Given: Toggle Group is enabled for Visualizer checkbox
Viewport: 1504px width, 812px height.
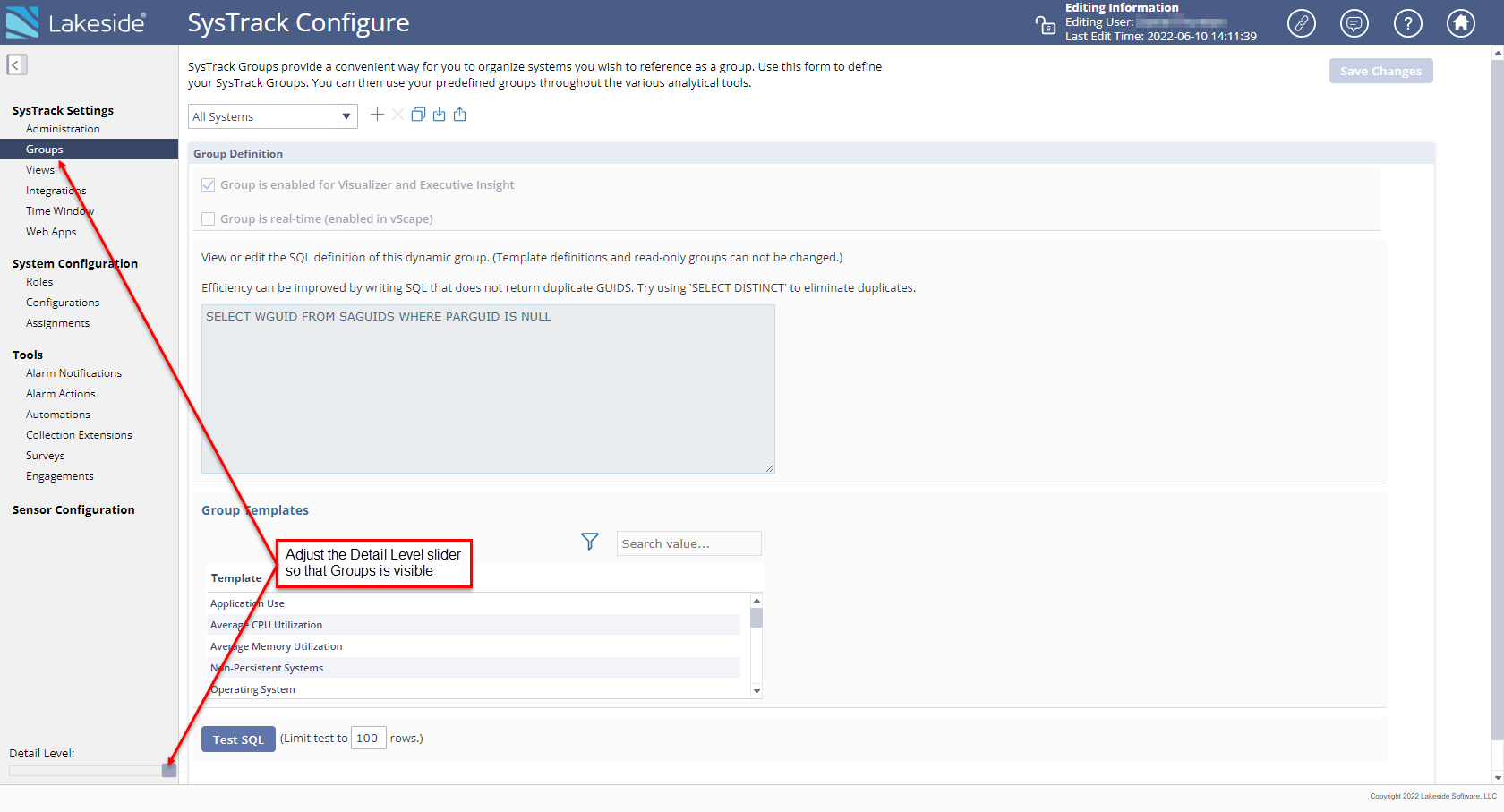Looking at the screenshot, I should pyautogui.click(x=209, y=184).
